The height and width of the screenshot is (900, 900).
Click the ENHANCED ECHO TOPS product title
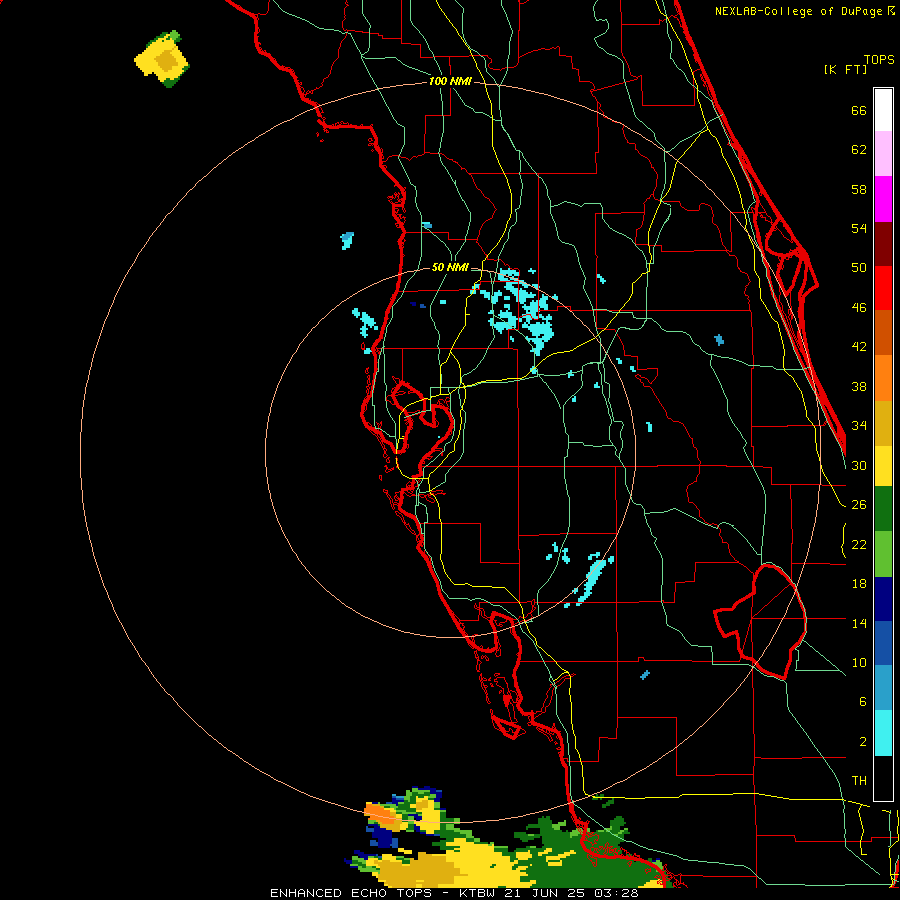click(x=351, y=893)
